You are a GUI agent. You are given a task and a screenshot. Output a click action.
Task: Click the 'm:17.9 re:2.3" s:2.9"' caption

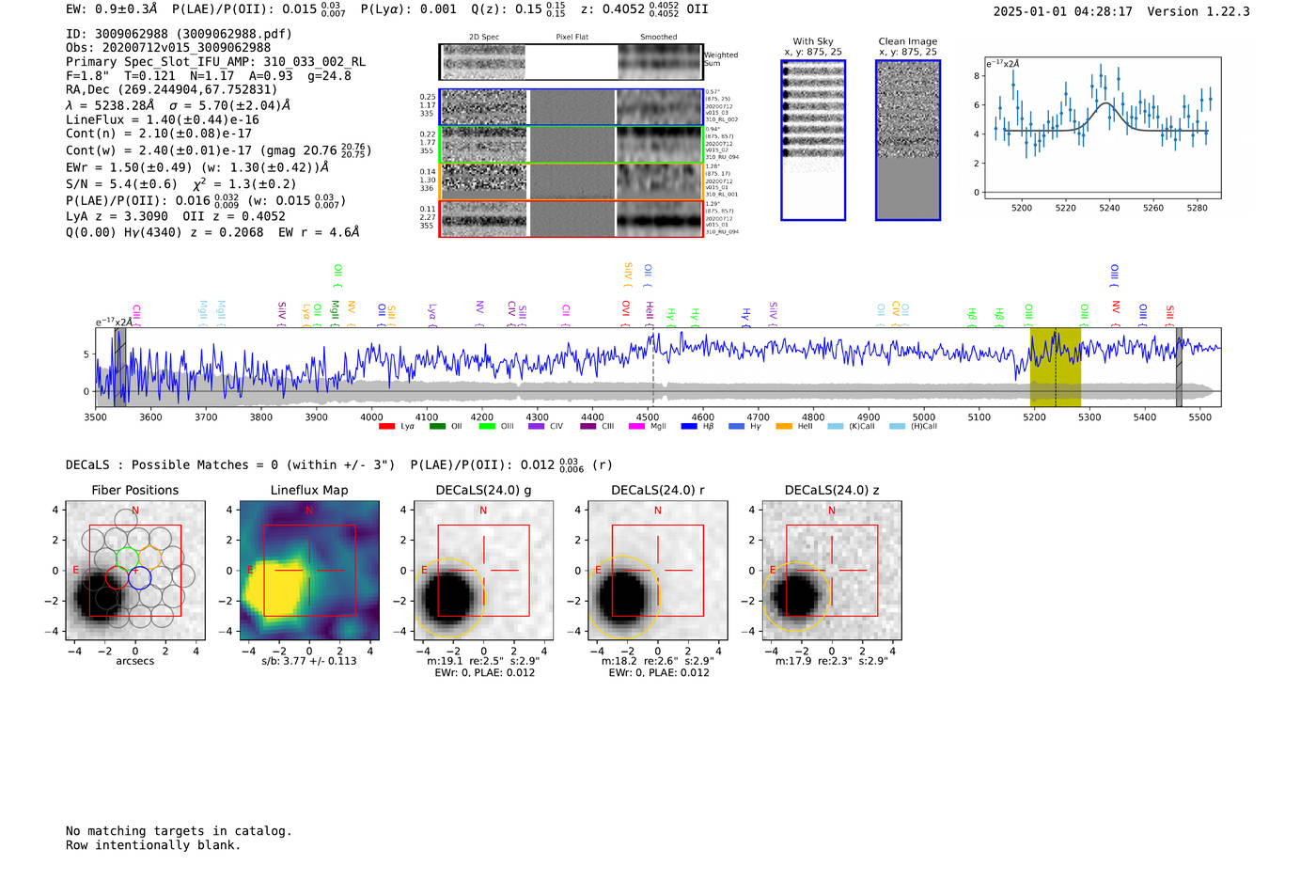click(x=832, y=661)
